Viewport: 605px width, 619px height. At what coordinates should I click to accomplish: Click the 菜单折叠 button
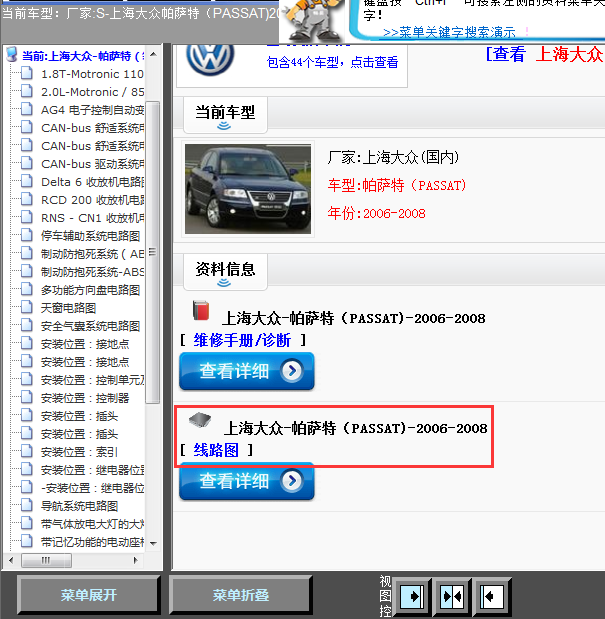pos(241,595)
